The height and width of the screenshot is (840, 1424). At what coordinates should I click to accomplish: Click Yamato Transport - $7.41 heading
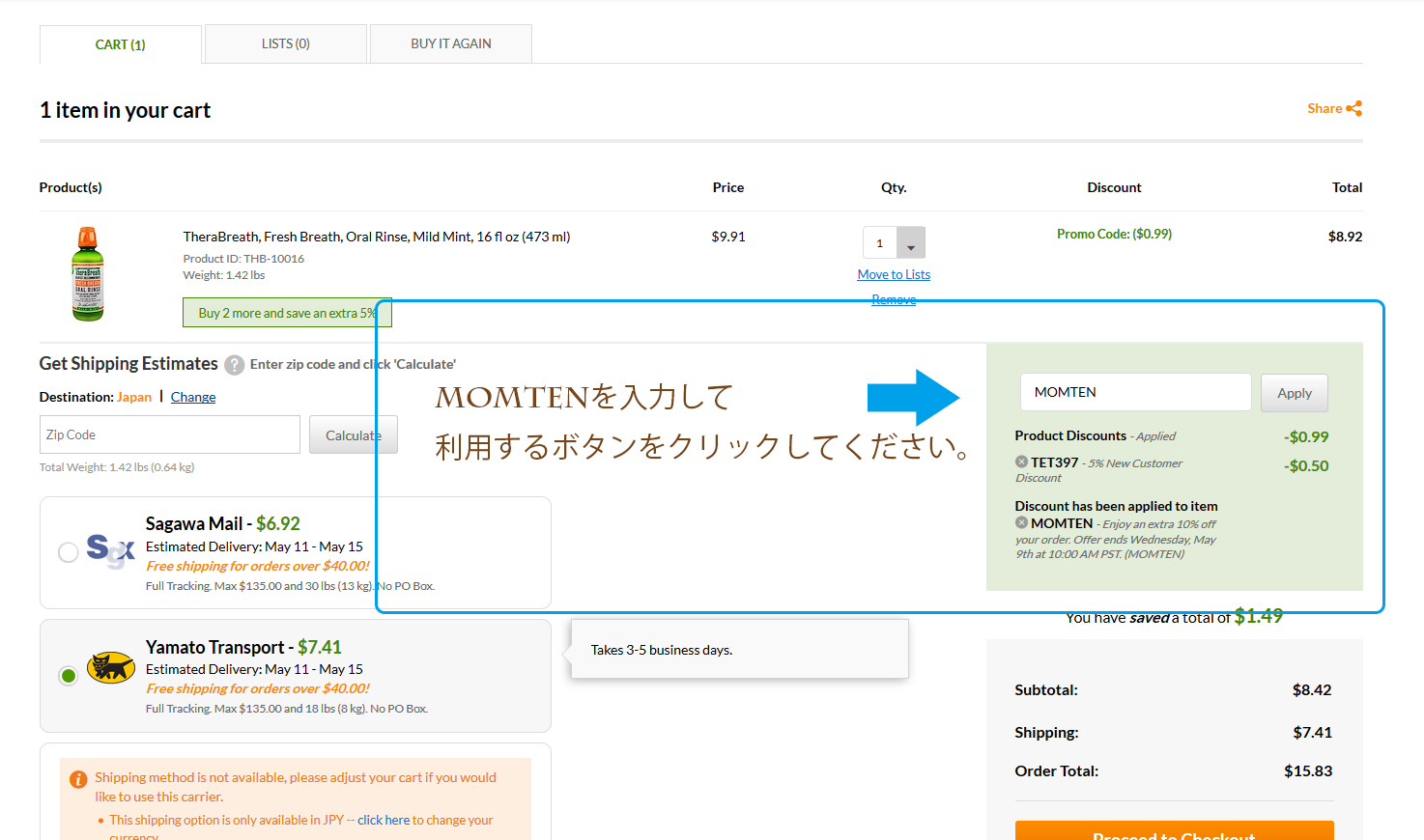click(x=243, y=647)
